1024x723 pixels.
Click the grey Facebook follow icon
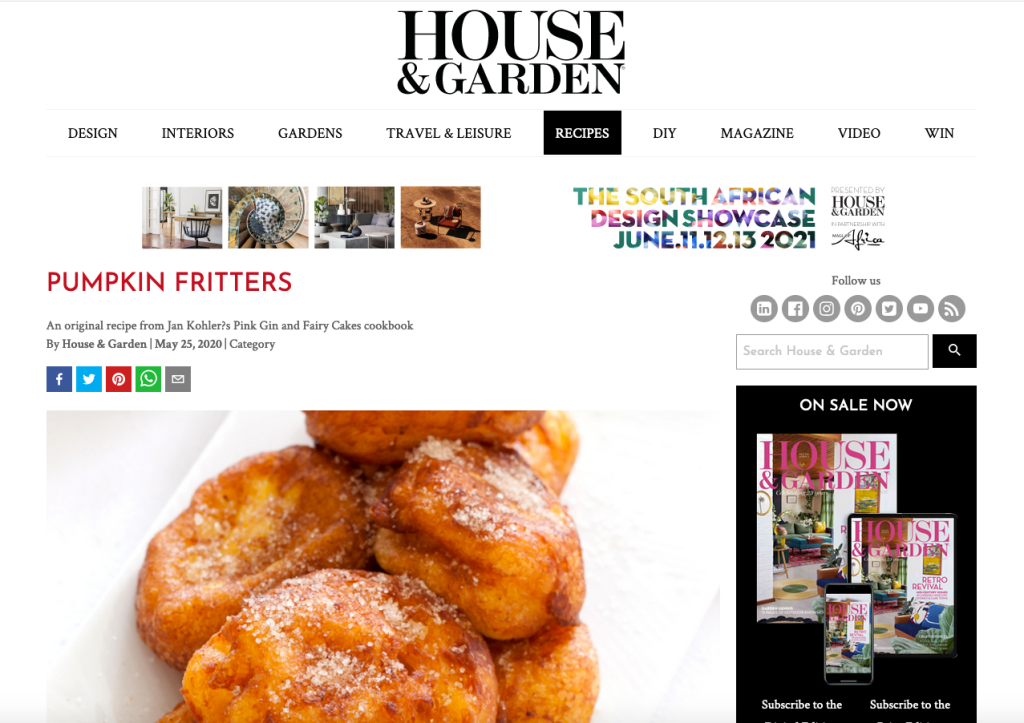tap(795, 308)
